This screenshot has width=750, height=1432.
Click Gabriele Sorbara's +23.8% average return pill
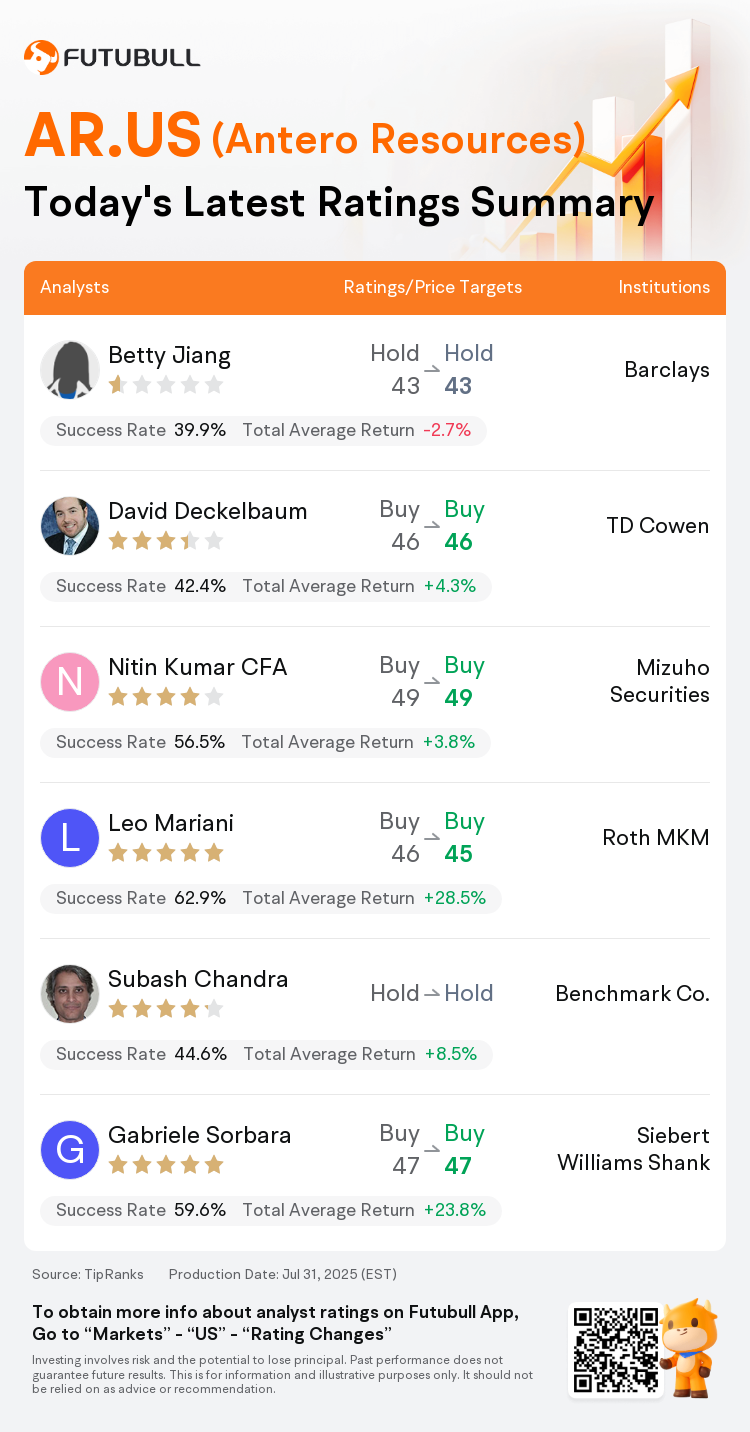tap(455, 1210)
